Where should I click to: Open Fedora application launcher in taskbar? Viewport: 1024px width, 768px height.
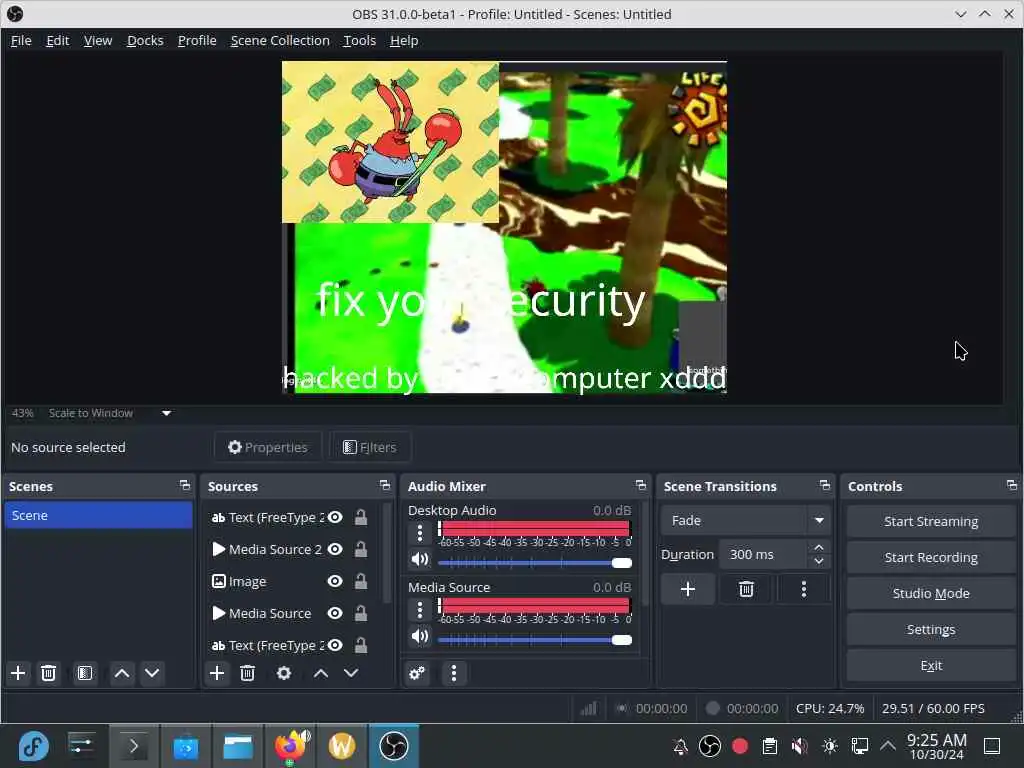(33, 746)
